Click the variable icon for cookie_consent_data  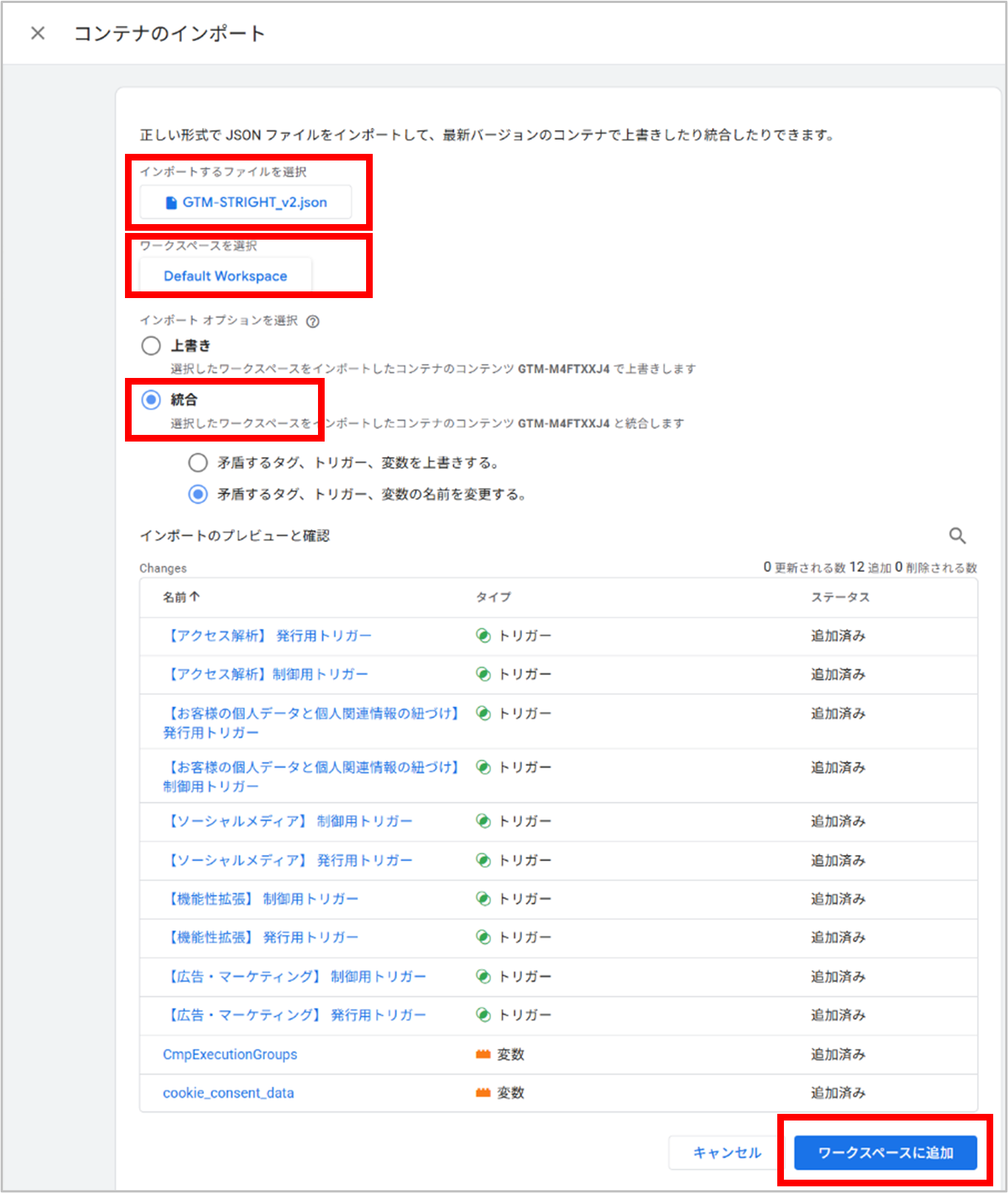pos(483,1092)
